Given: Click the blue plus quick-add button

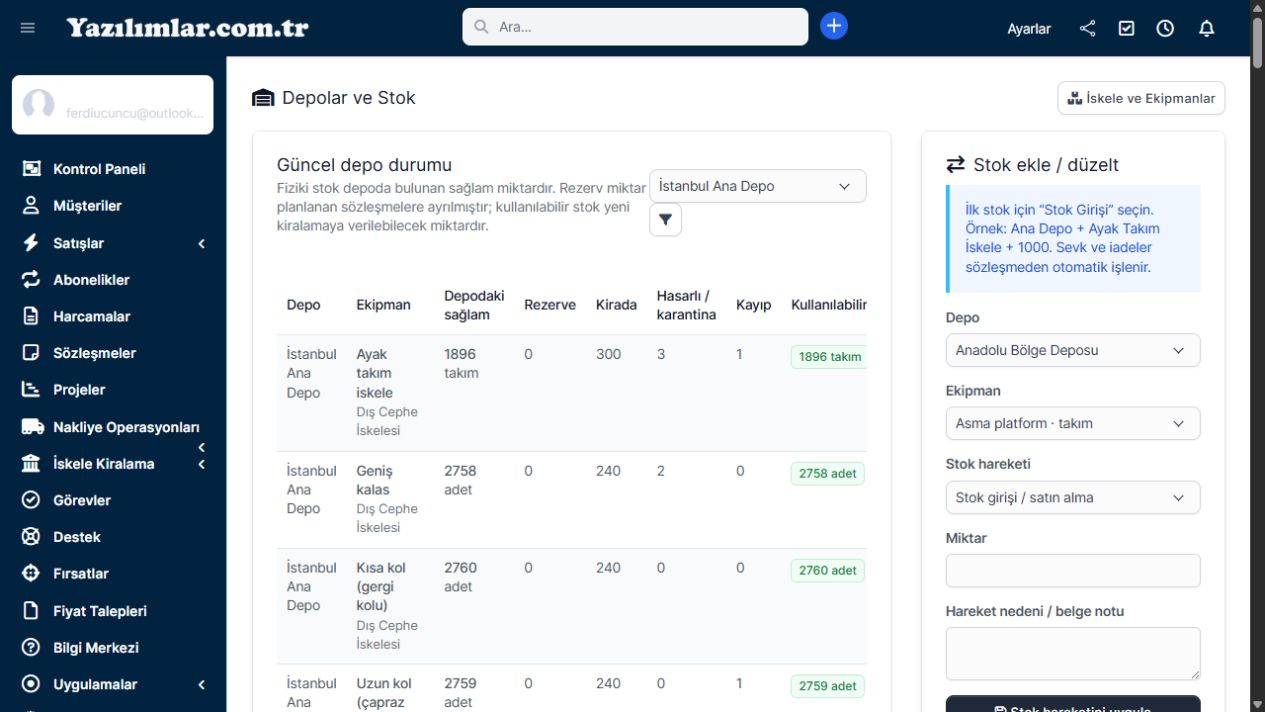Looking at the screenshot, I should 834,26.
